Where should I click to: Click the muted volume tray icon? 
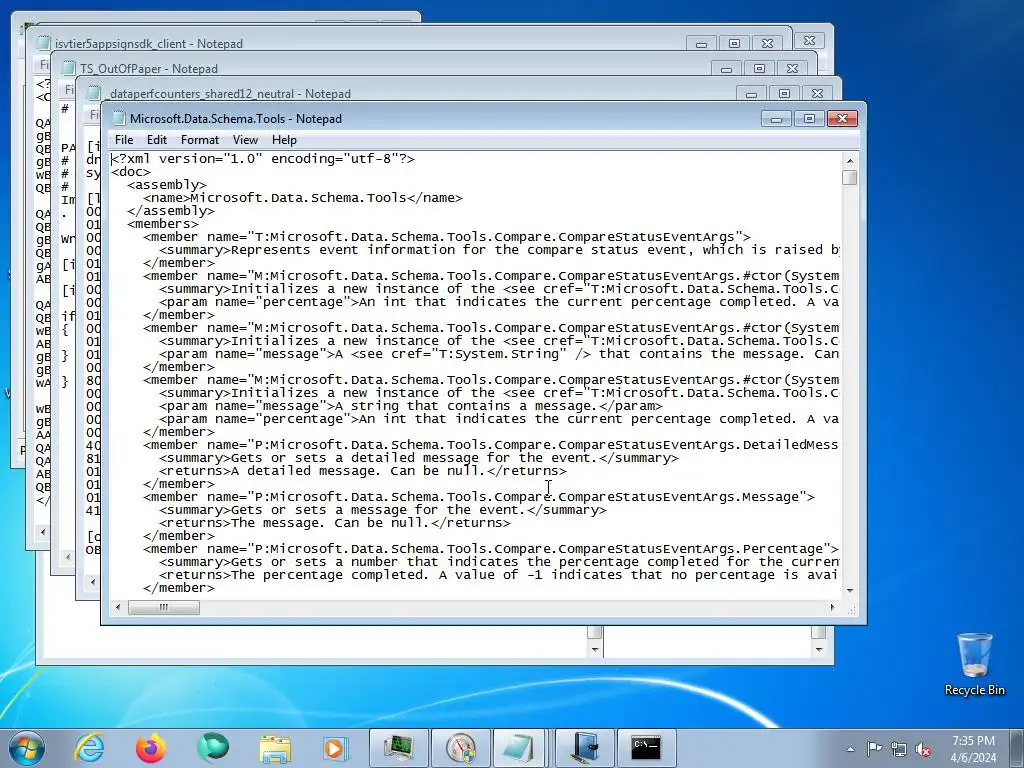pos(923,749)
